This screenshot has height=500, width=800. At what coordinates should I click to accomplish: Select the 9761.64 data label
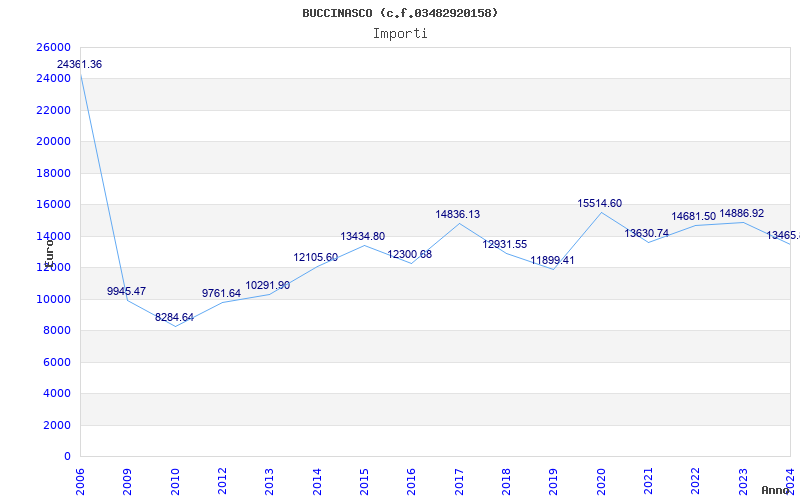click(221, 293)
